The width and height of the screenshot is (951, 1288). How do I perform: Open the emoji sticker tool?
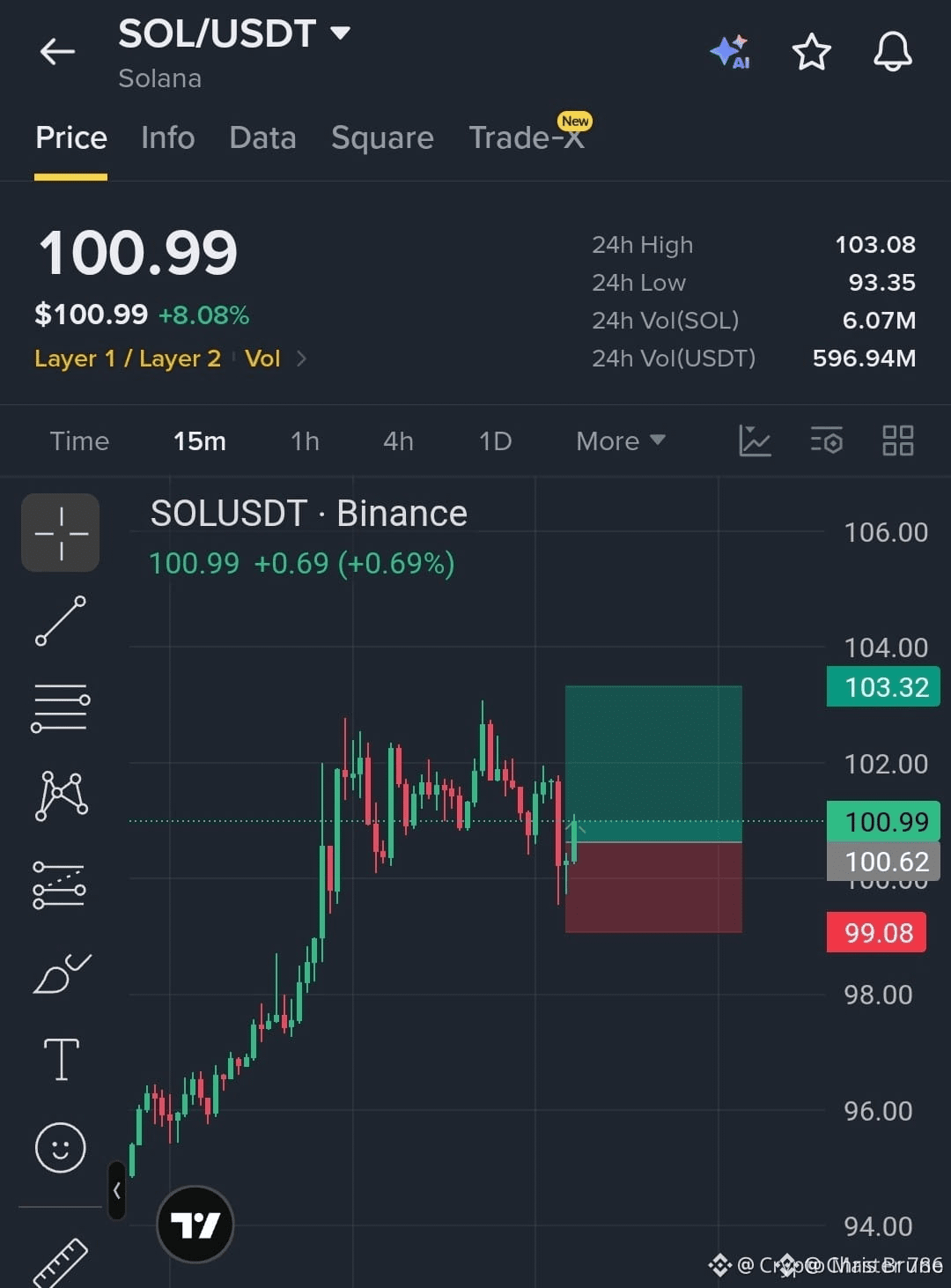[x=60, y=1147]
